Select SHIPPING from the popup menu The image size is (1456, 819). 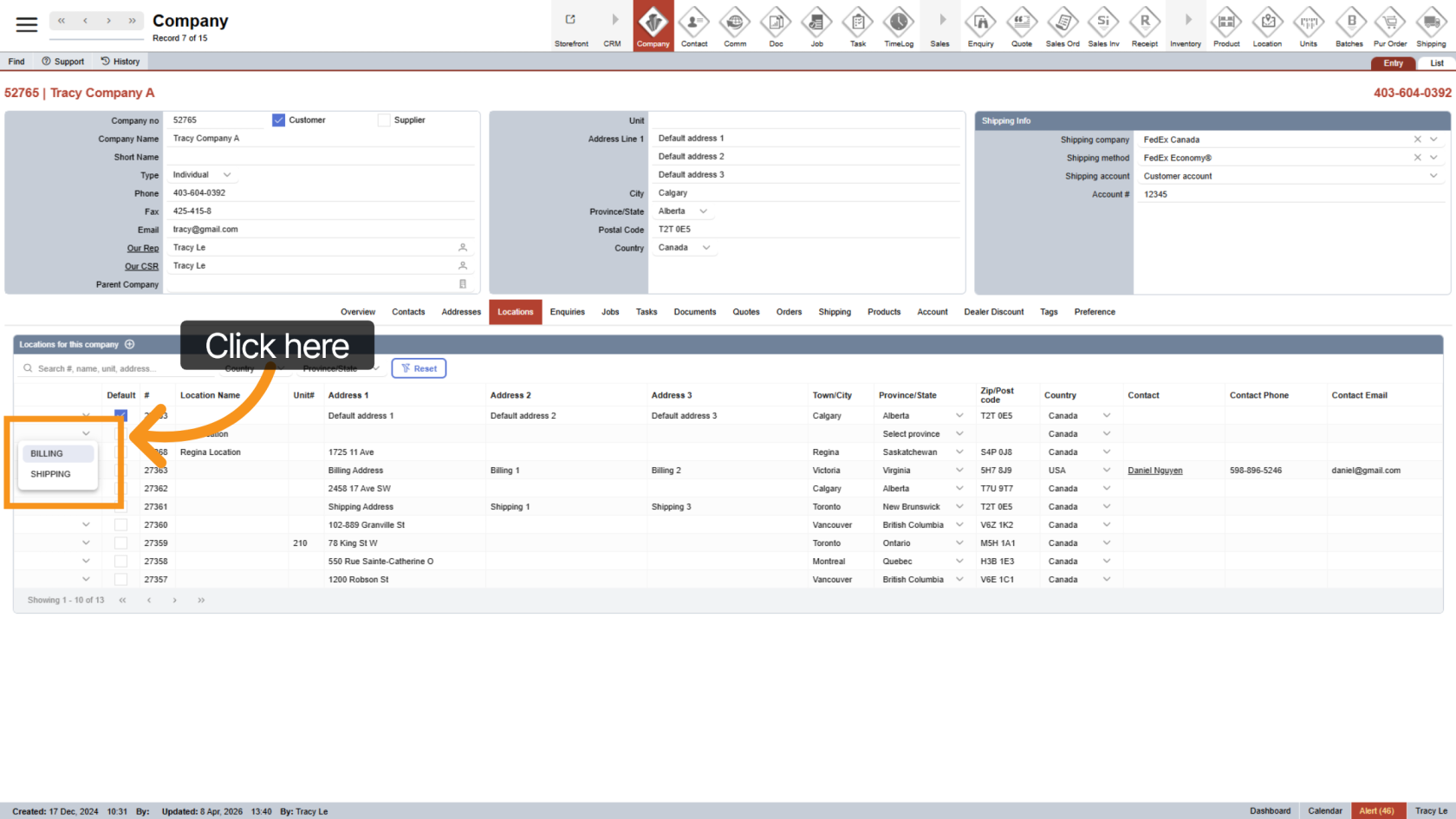pos(57,474)
